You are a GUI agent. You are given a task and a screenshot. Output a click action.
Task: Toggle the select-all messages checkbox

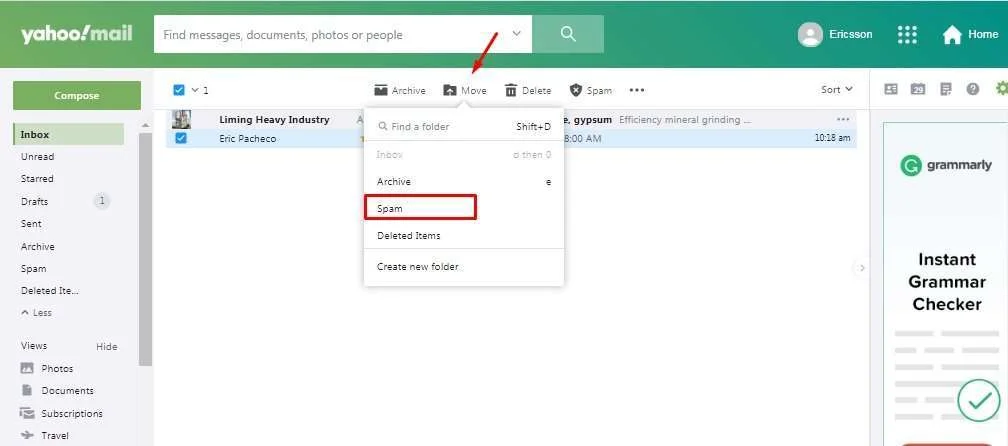coord(179,90)
